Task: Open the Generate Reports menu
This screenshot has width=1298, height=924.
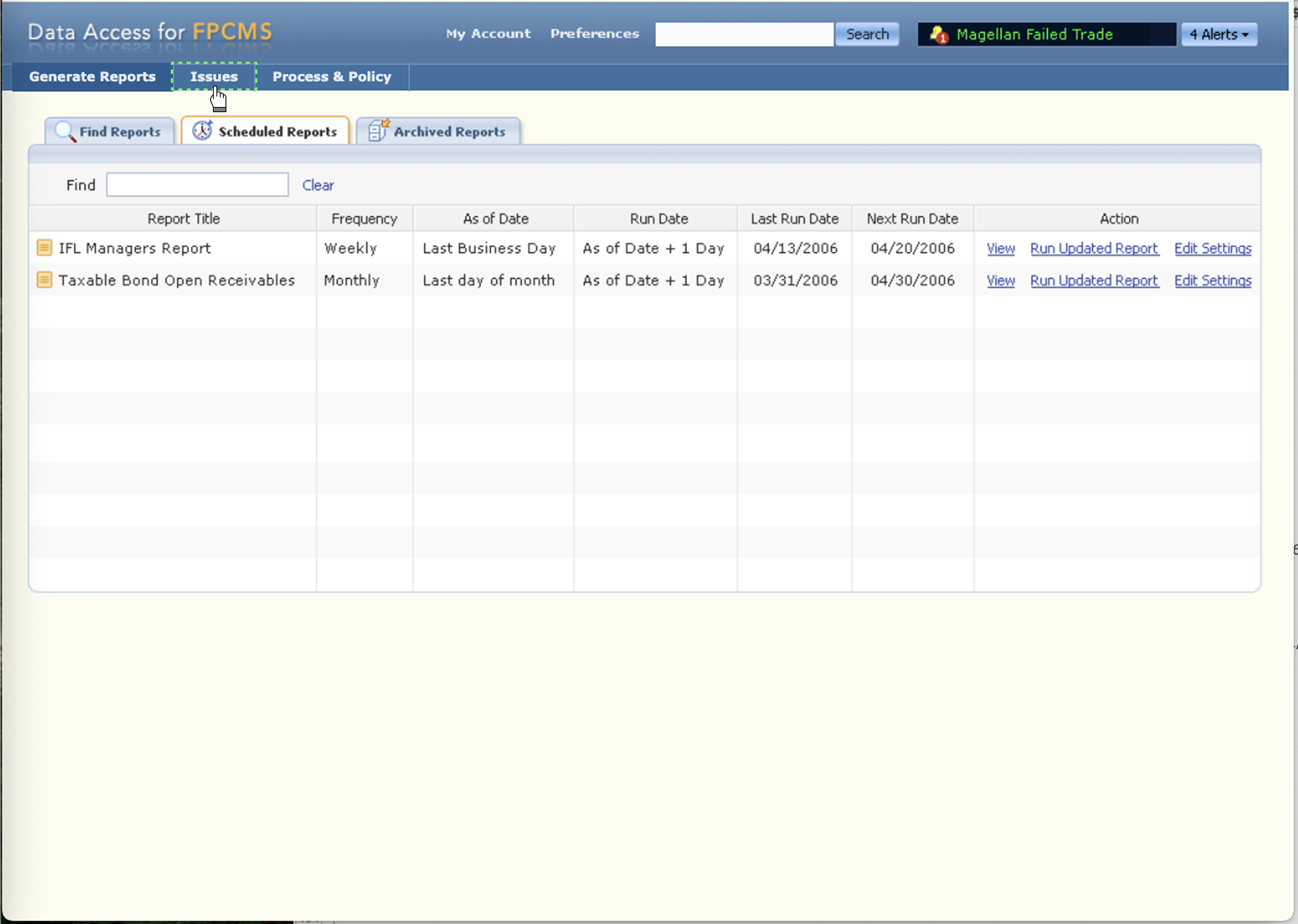Action: [92, 77]
